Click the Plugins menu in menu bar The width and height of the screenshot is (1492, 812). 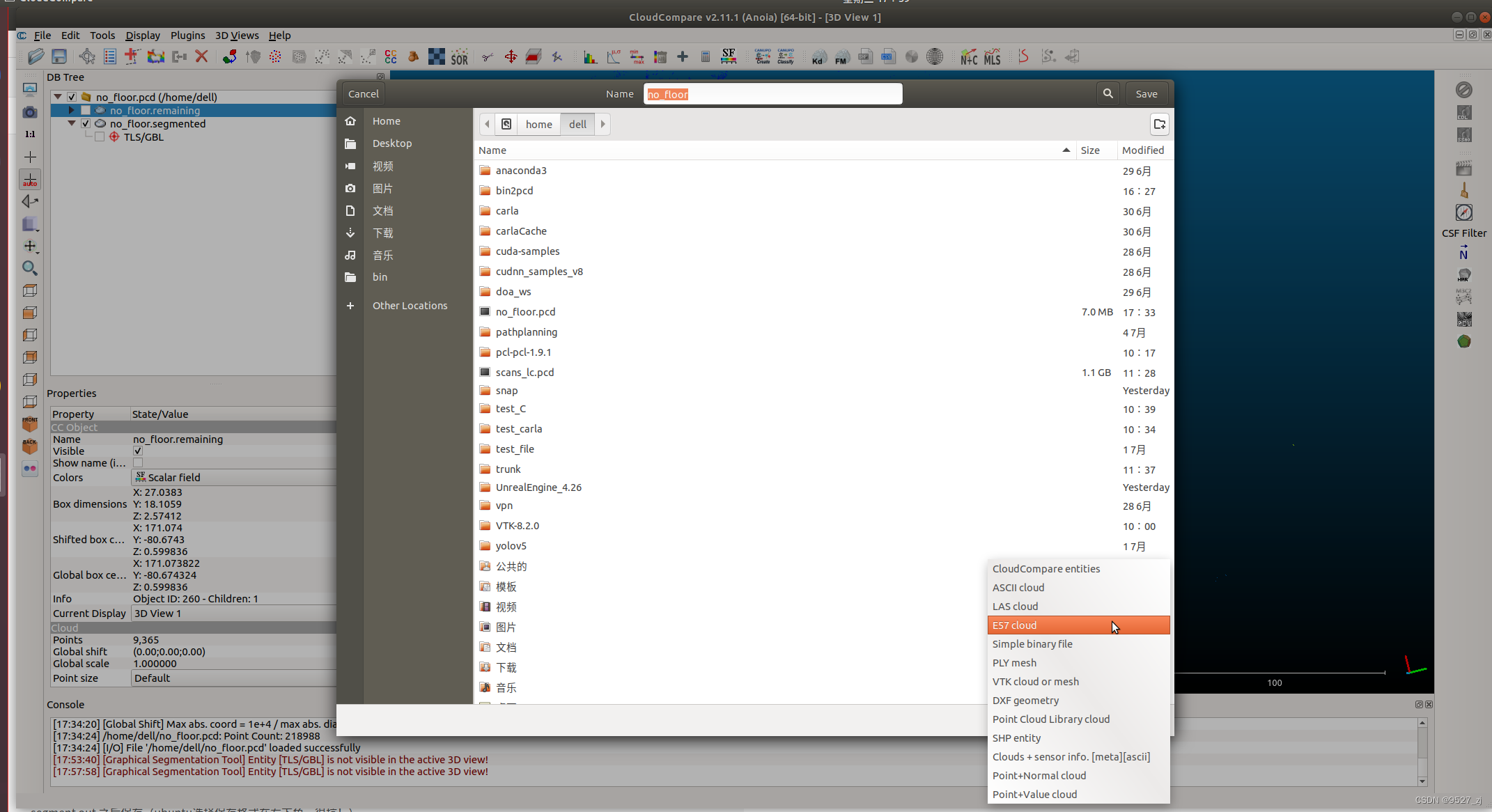tap(187, 35)
